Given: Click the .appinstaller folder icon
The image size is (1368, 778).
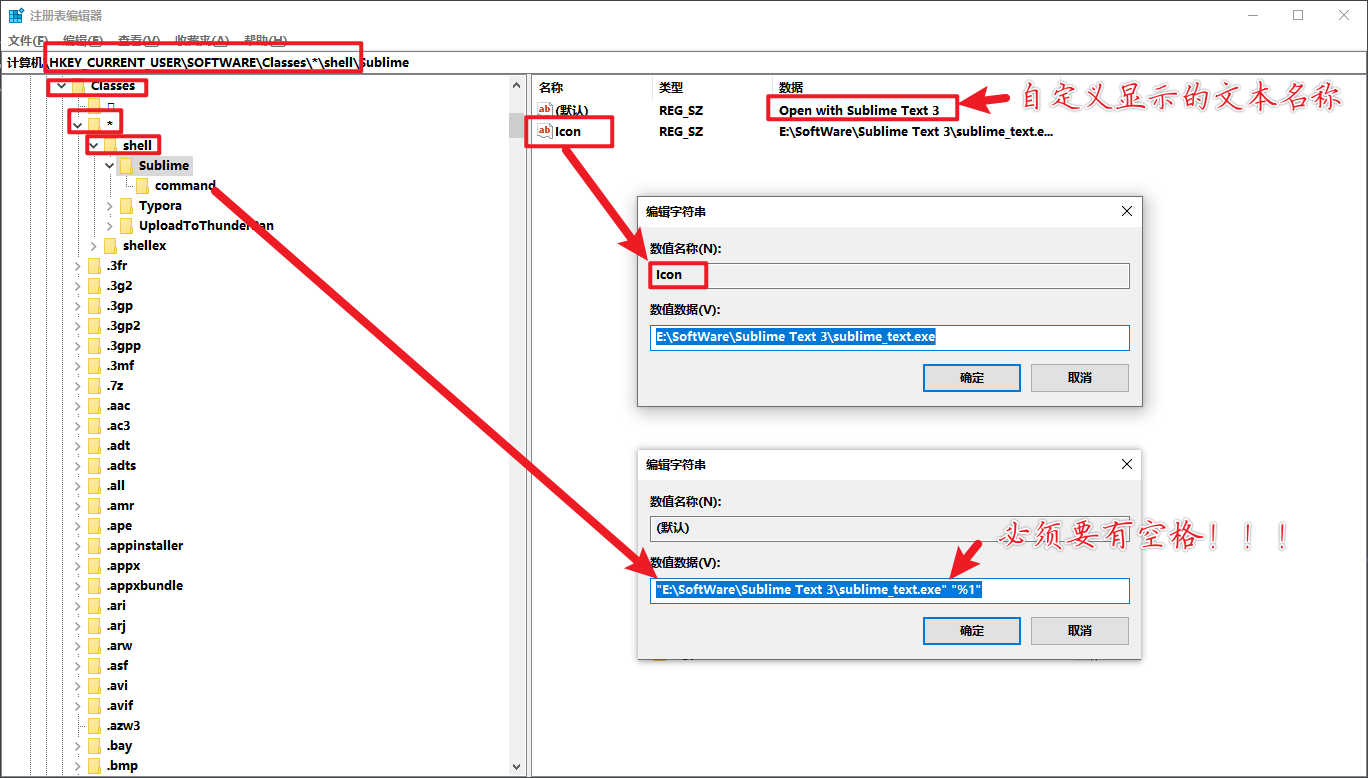Looking at the screenshot, I should click(x=94, y=545).
